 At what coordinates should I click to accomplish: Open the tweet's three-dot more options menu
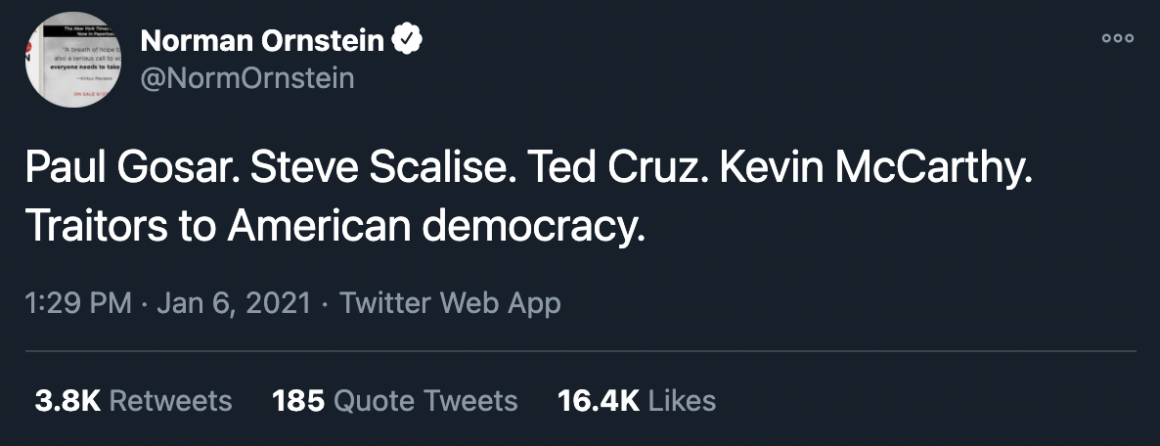click(1117, 39)
